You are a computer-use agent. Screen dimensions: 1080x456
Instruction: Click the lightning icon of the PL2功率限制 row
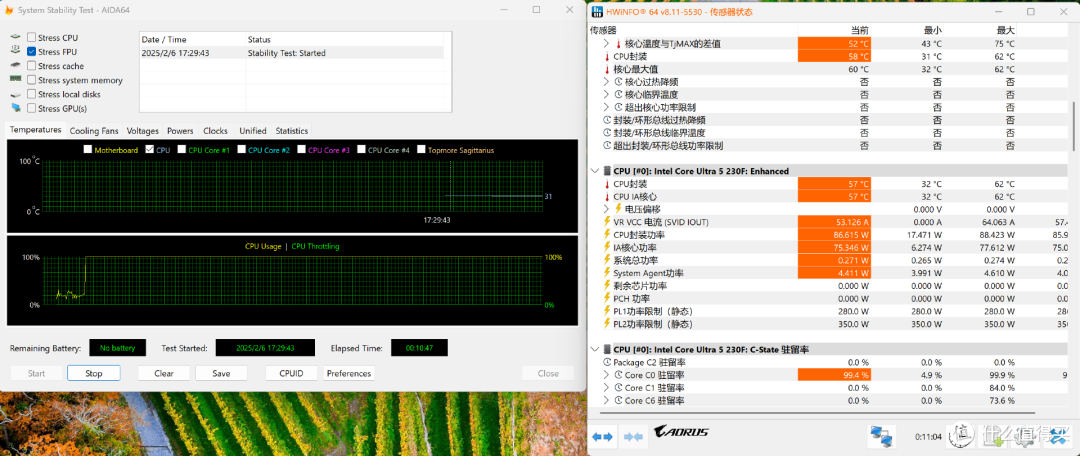607,324
